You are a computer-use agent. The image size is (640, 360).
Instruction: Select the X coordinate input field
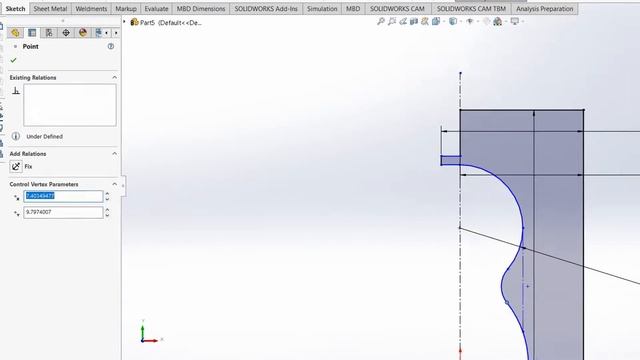tap(63, 196)
